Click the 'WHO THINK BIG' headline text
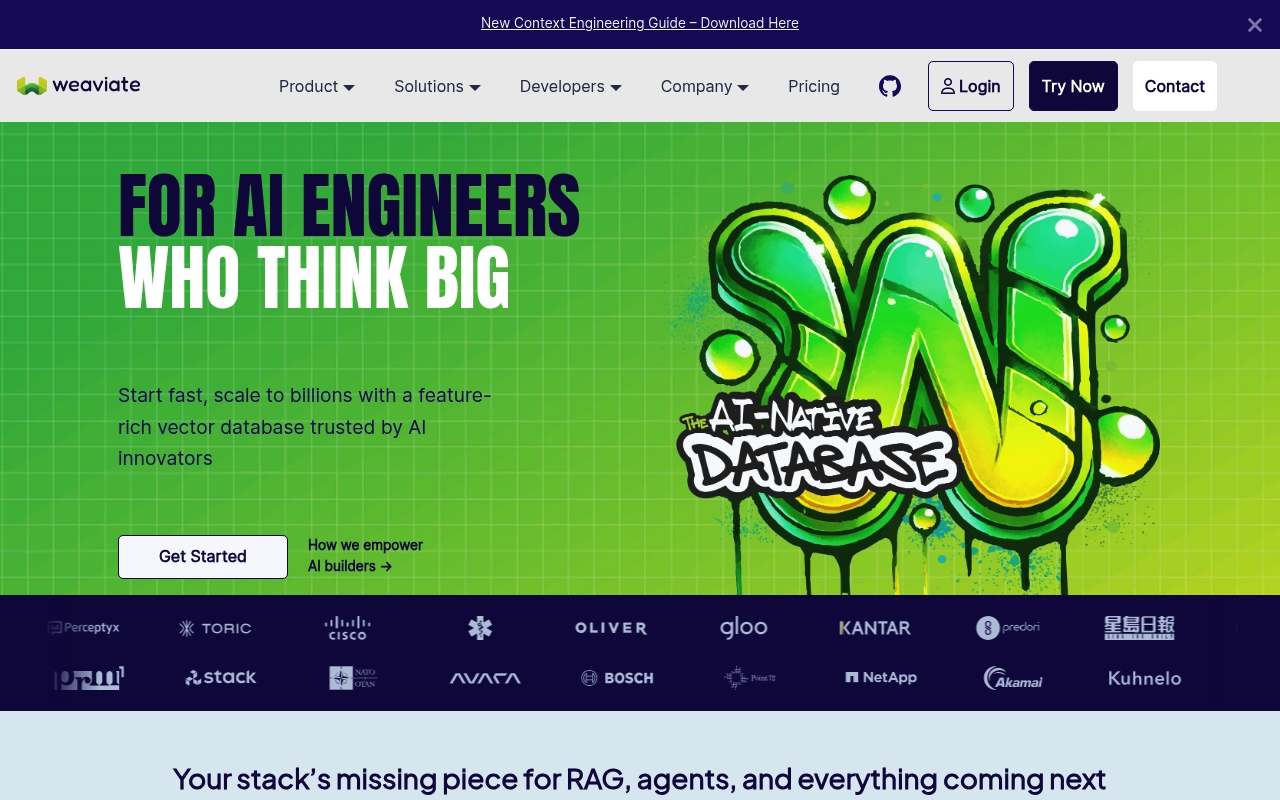1280x800 pixels. (x=314, y=276)
